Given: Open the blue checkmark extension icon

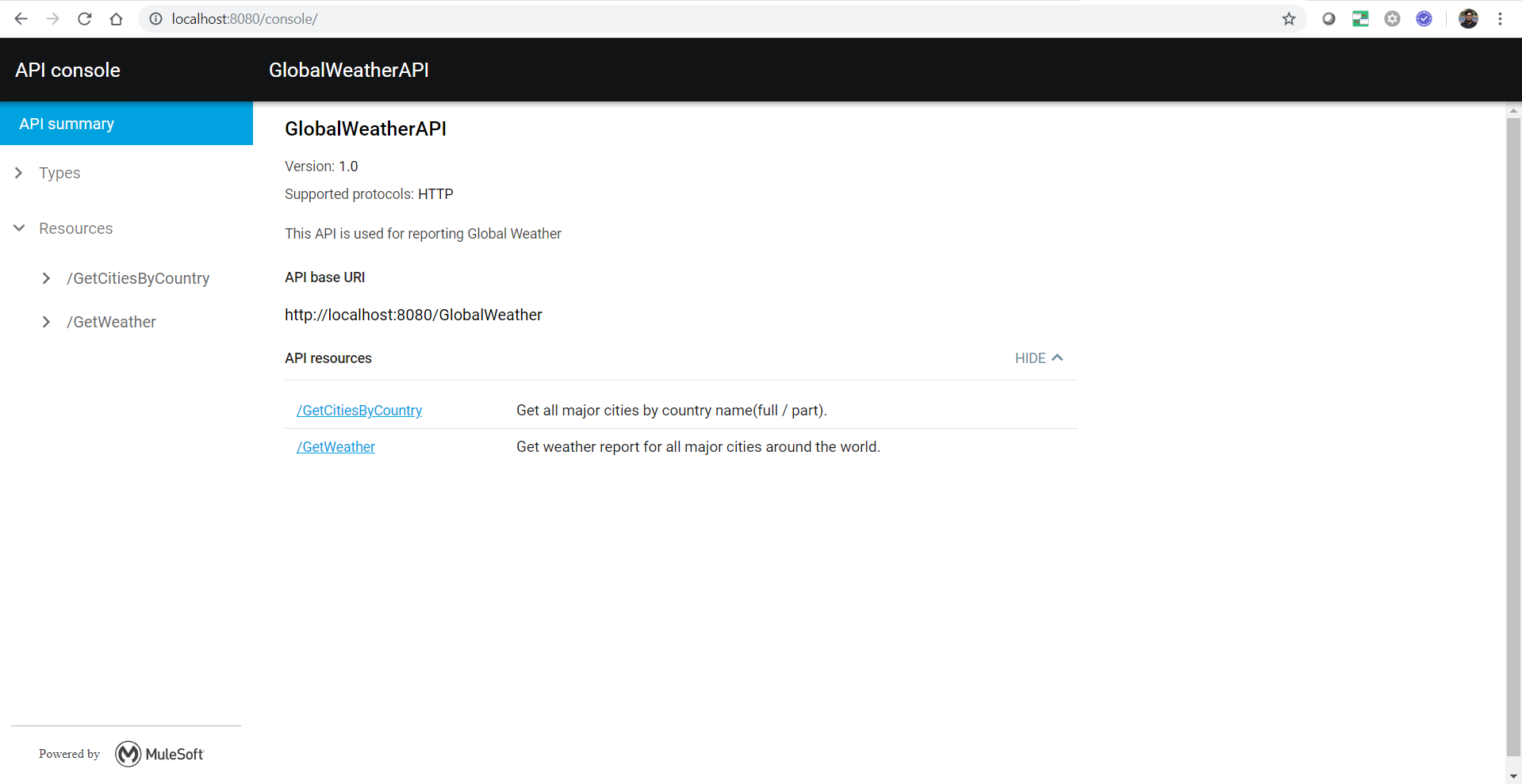Looking at the screenshot, I should click(1424, 19).
